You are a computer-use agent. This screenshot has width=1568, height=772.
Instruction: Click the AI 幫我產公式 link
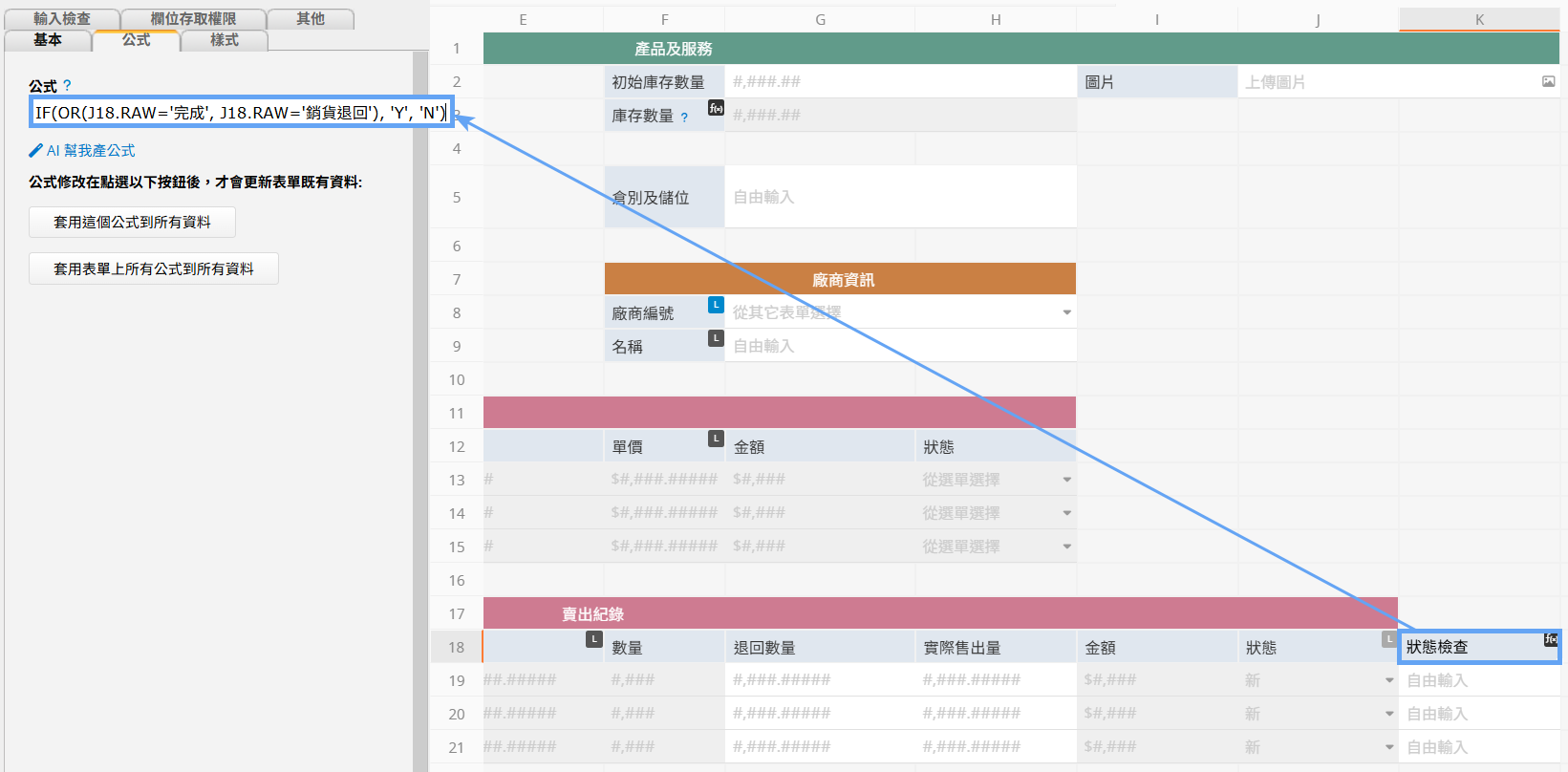coord(90,151)
